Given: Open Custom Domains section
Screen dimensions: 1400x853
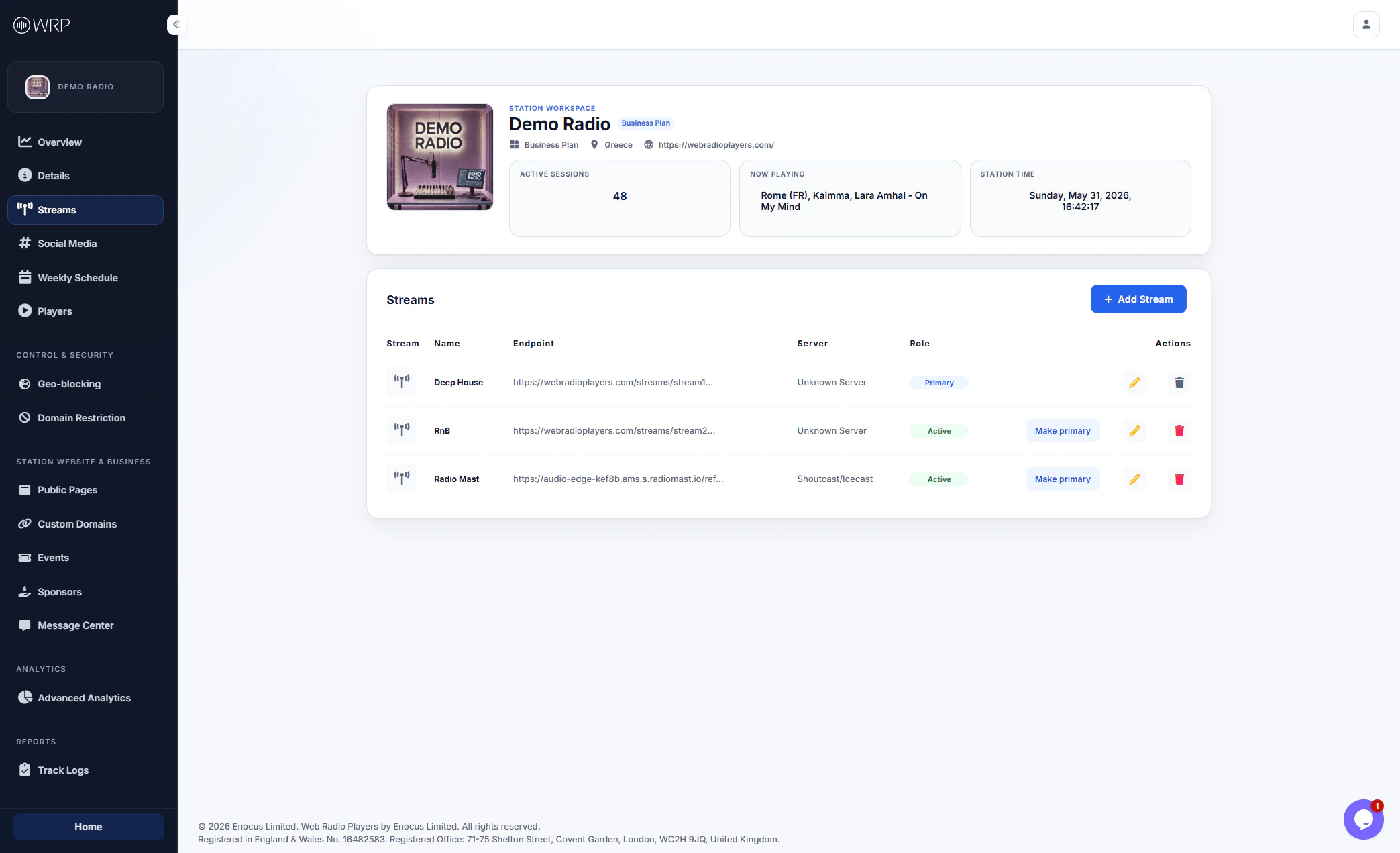Looking at the screenshot, I should click(x=85, y=523).
